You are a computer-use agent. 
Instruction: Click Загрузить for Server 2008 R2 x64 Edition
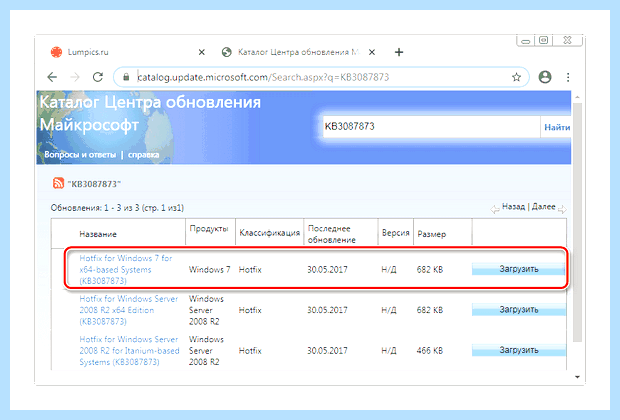tap(518, 310)
